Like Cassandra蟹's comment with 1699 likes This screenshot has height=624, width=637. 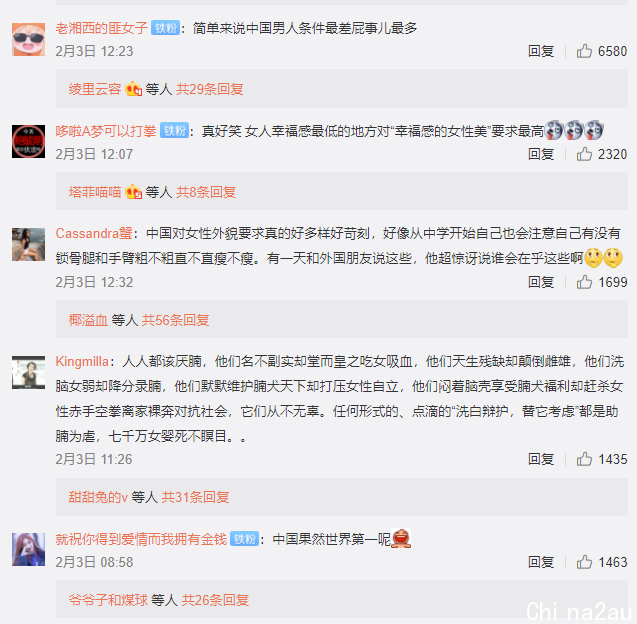pyautogui.click(x=584, y=282)
